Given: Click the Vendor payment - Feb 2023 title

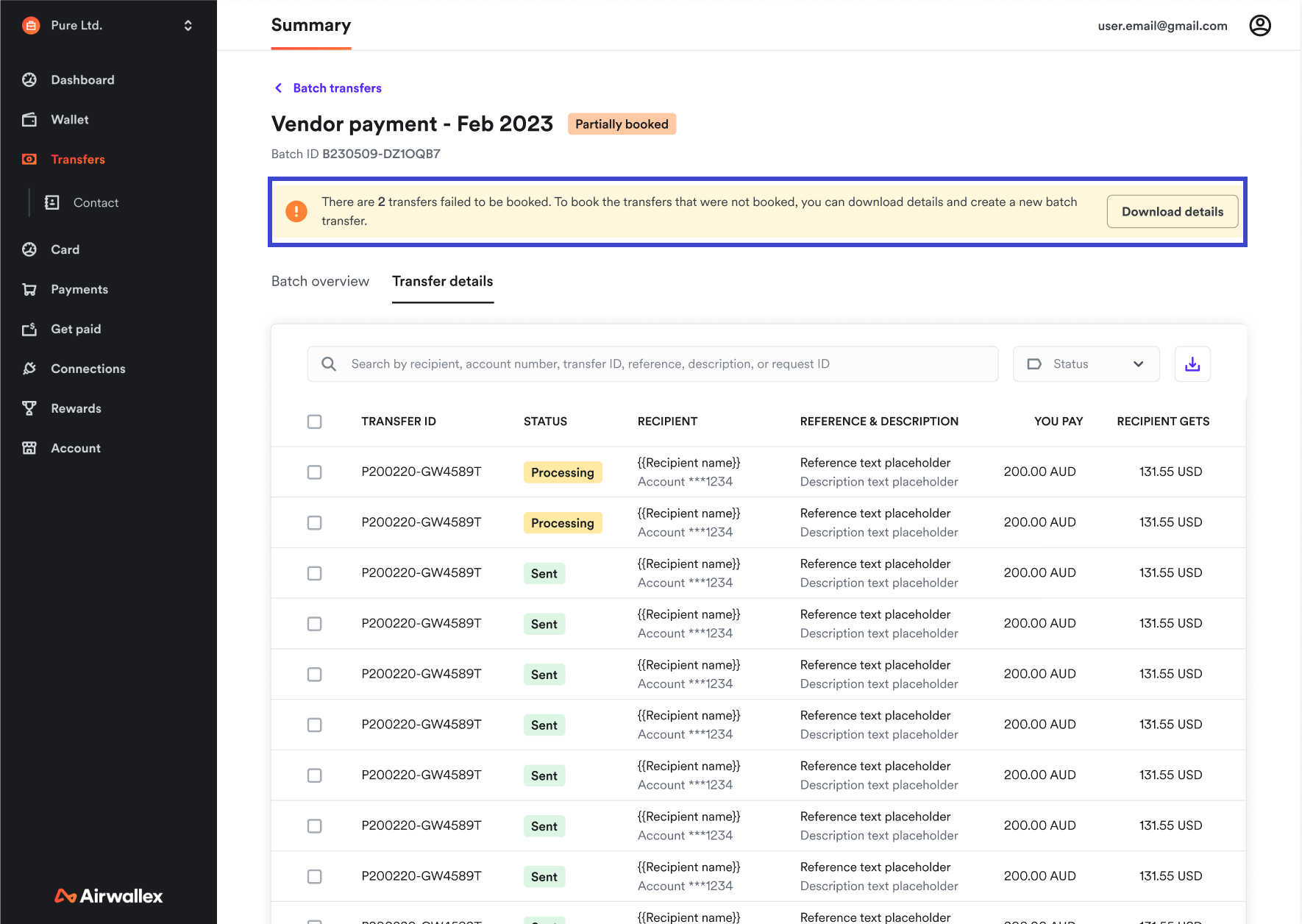Looking at the screenshot, I should pos(412,124).
